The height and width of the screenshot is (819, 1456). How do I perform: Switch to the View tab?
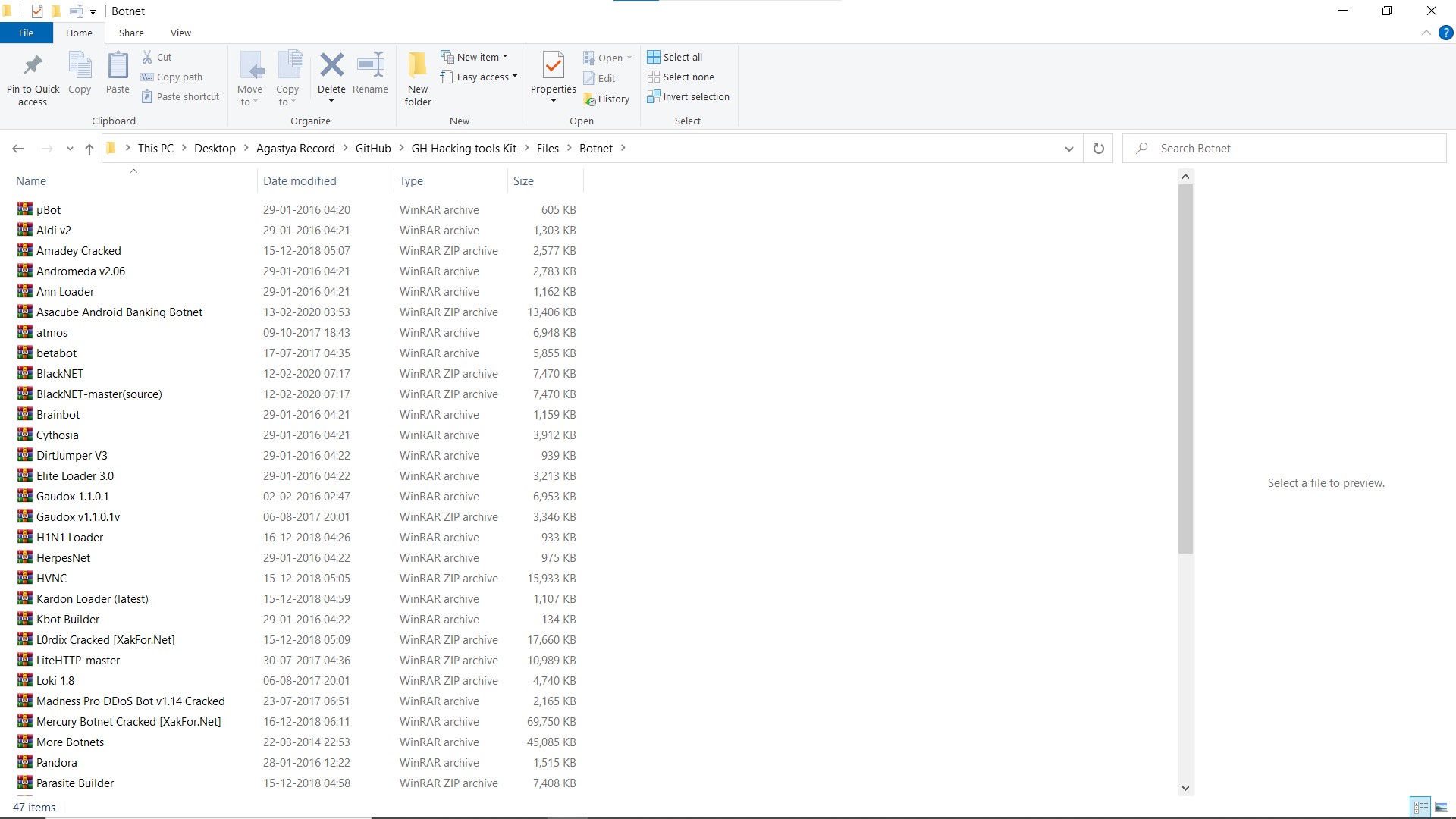[x=180, y=33]
